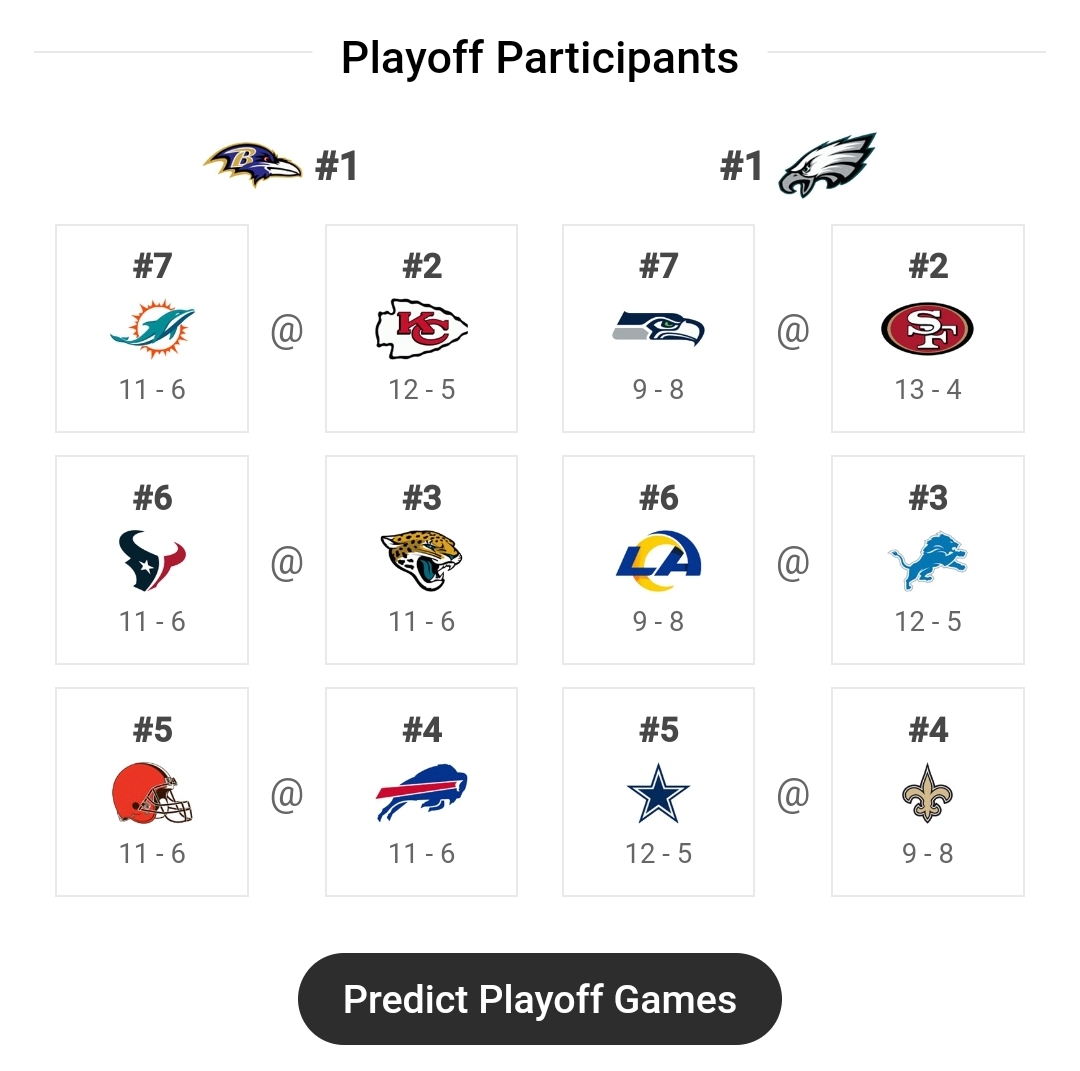
Task: Click the Kansas City Chiefs logo
Action: (421, 328)
